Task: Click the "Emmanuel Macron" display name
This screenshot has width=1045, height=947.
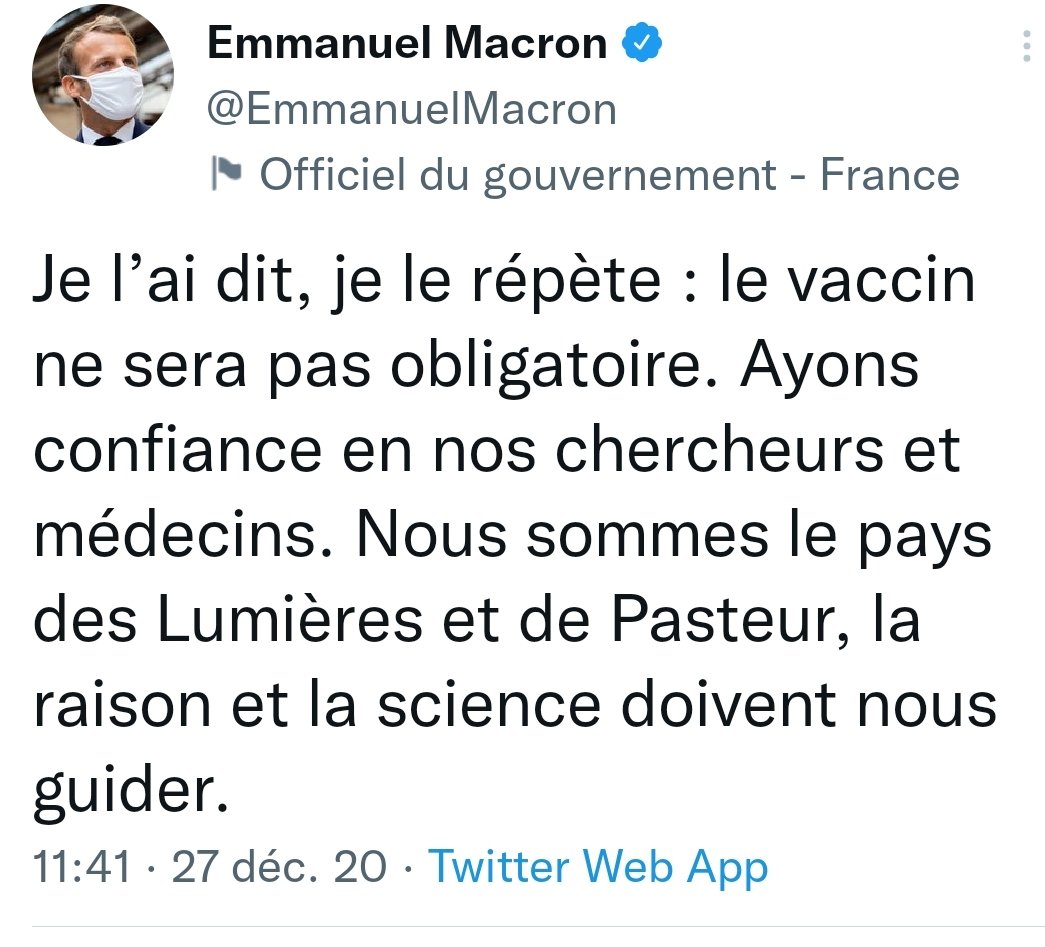Action: (407, 43)
